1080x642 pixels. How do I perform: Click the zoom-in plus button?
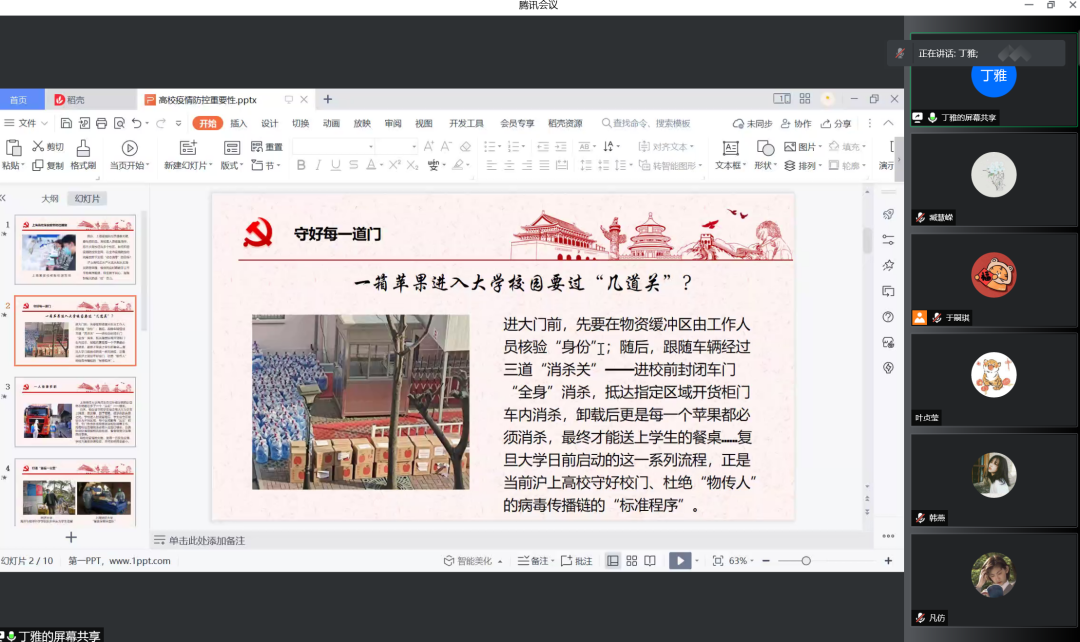coord(888,561)
